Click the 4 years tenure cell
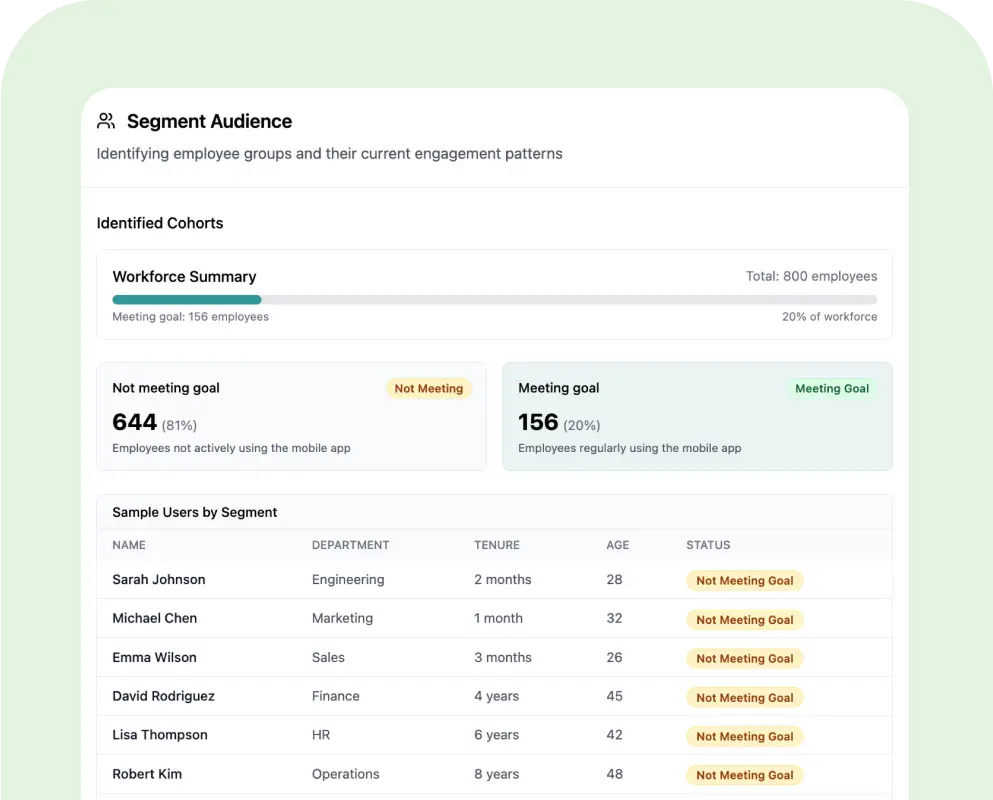Screen dimensions: 993x800 (x=496, y=696)
